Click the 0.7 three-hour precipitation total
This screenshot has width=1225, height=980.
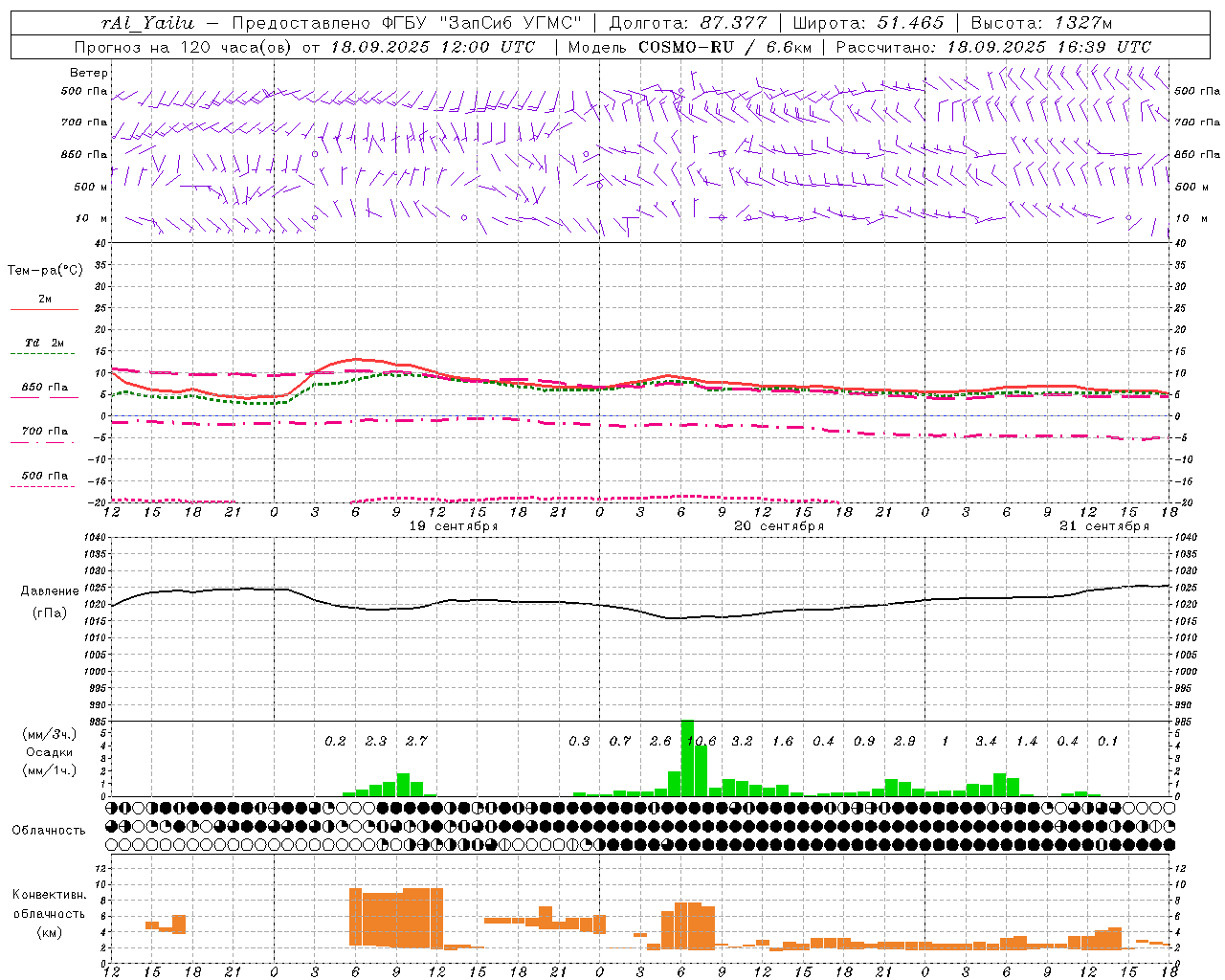620,742
